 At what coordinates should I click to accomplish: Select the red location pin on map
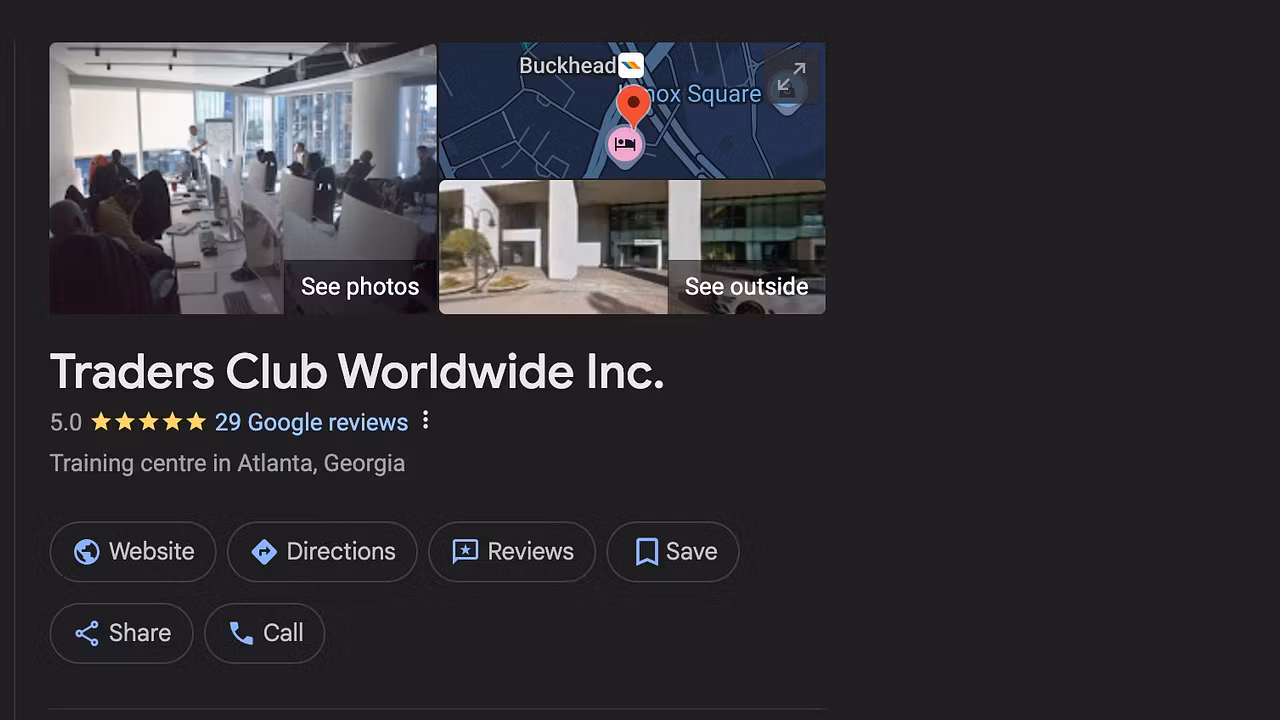point(633,105)
